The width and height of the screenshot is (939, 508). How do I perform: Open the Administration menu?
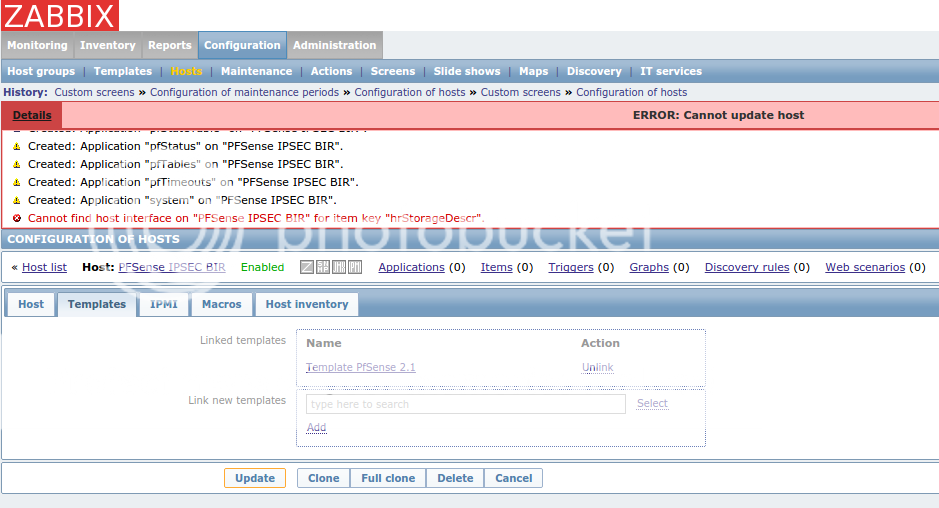(334, 45)
